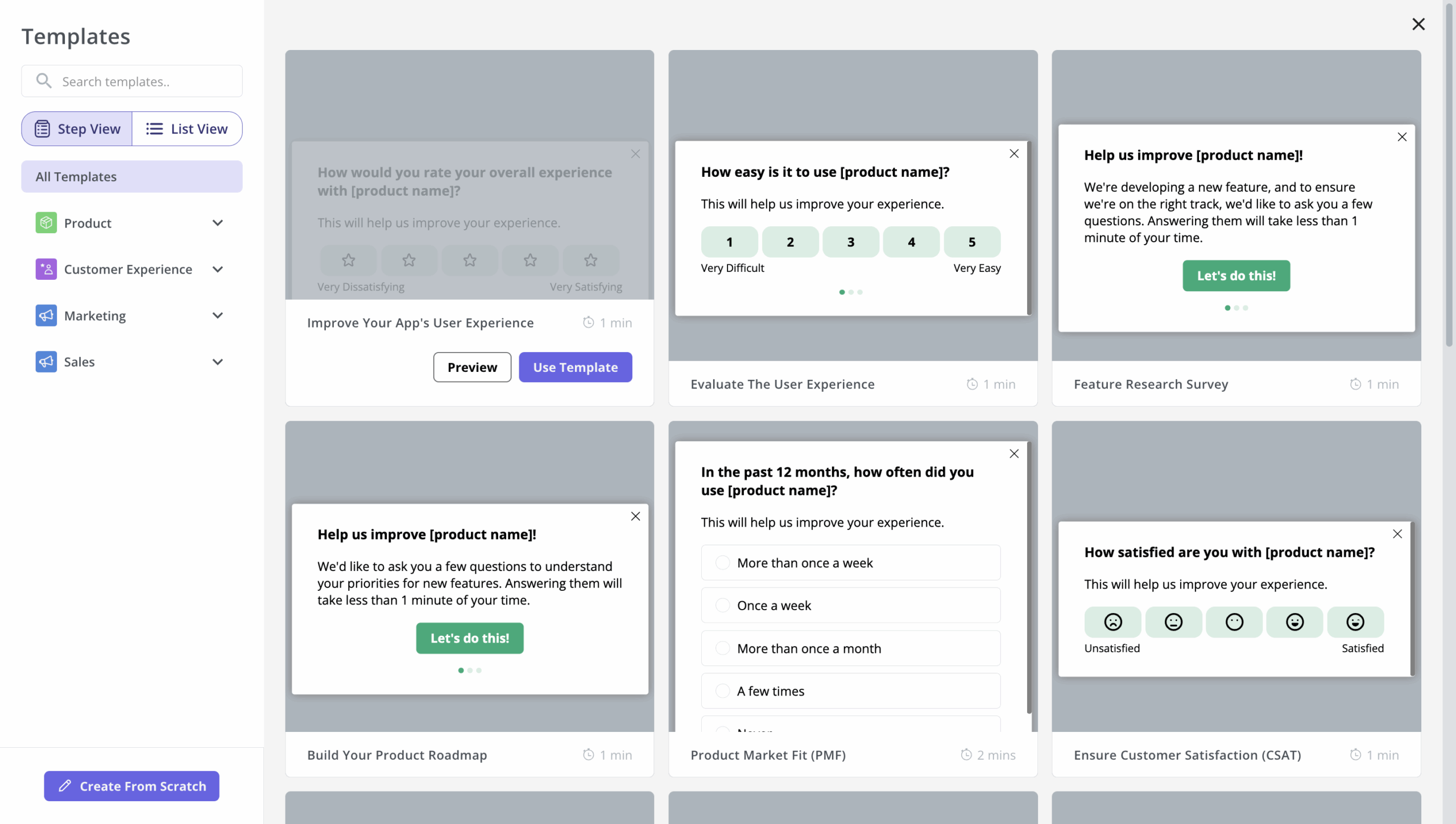This screenshot has height=824, width=1456.
Task: Click the Customer Experience people icon
Action: pyautogui.click(x=46, y=269)
